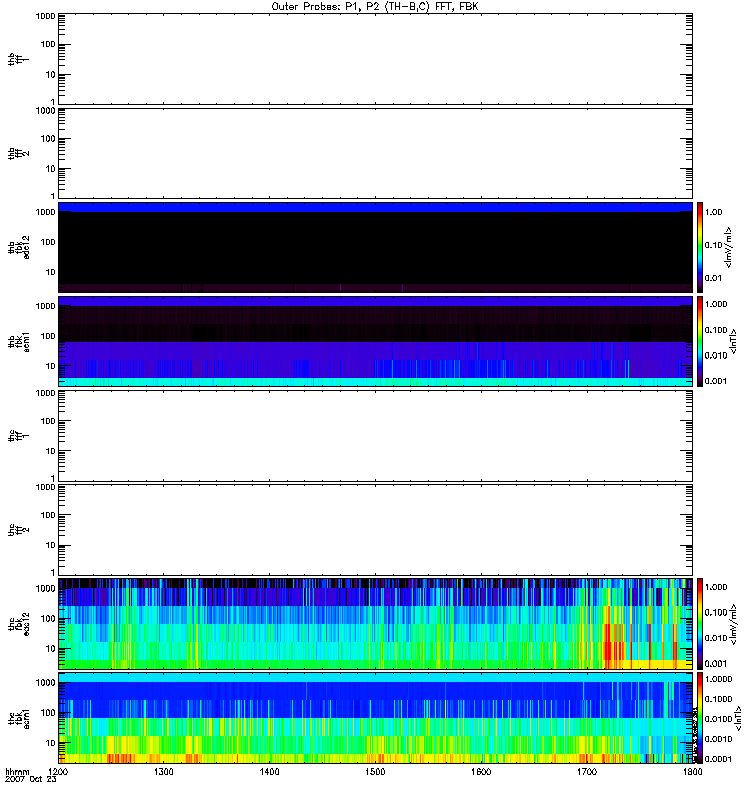Click the 'thb fff 1' y-axis label
Screen dimensions: 750x800
click(18, 59)
